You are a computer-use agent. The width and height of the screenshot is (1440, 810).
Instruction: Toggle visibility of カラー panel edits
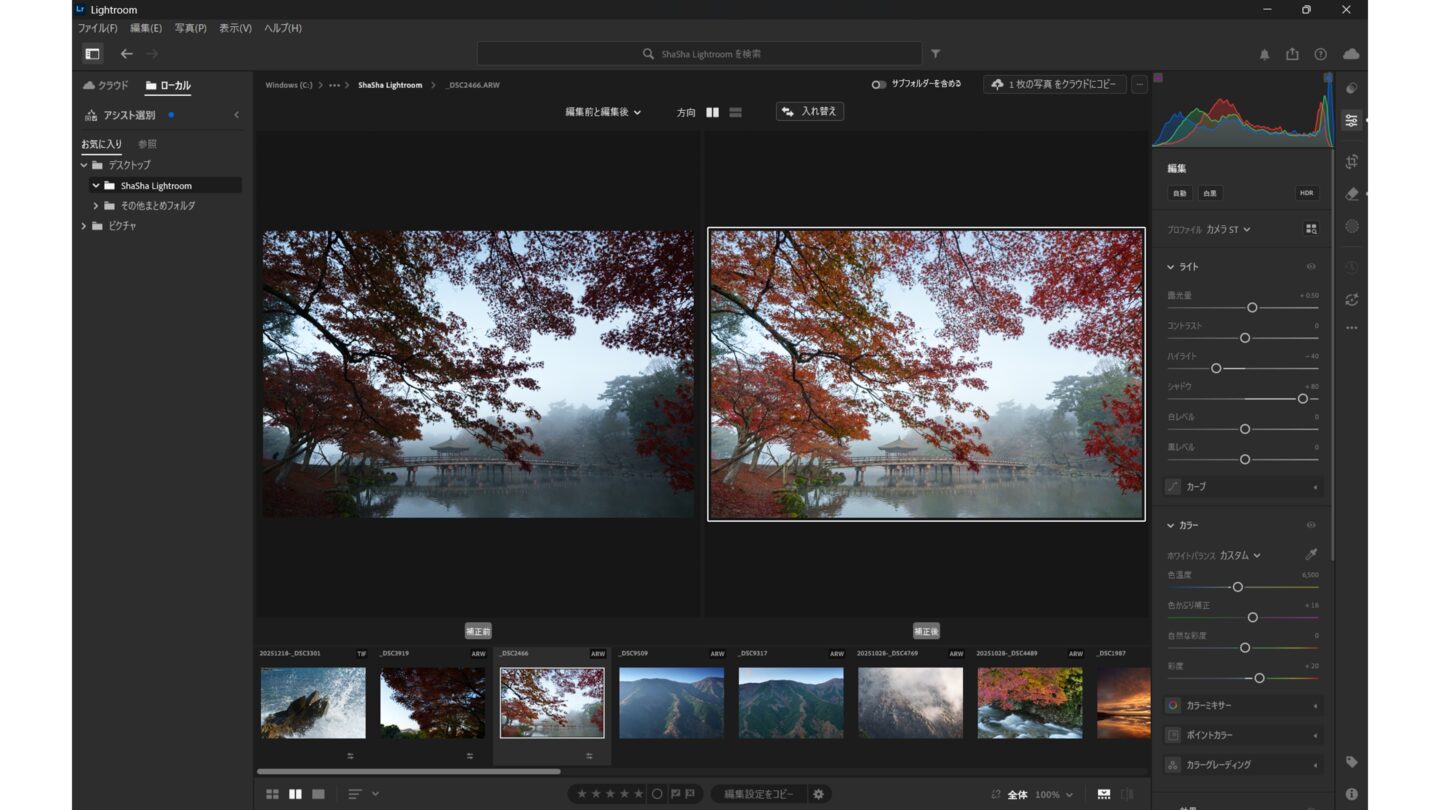[1311, 525]
